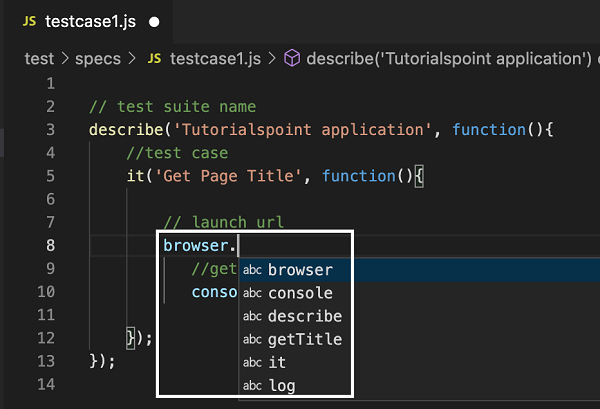Select 'browser' autocomplete suggestion
The width and height of the screenshot is (600, 409).
(x=300, y=270)
